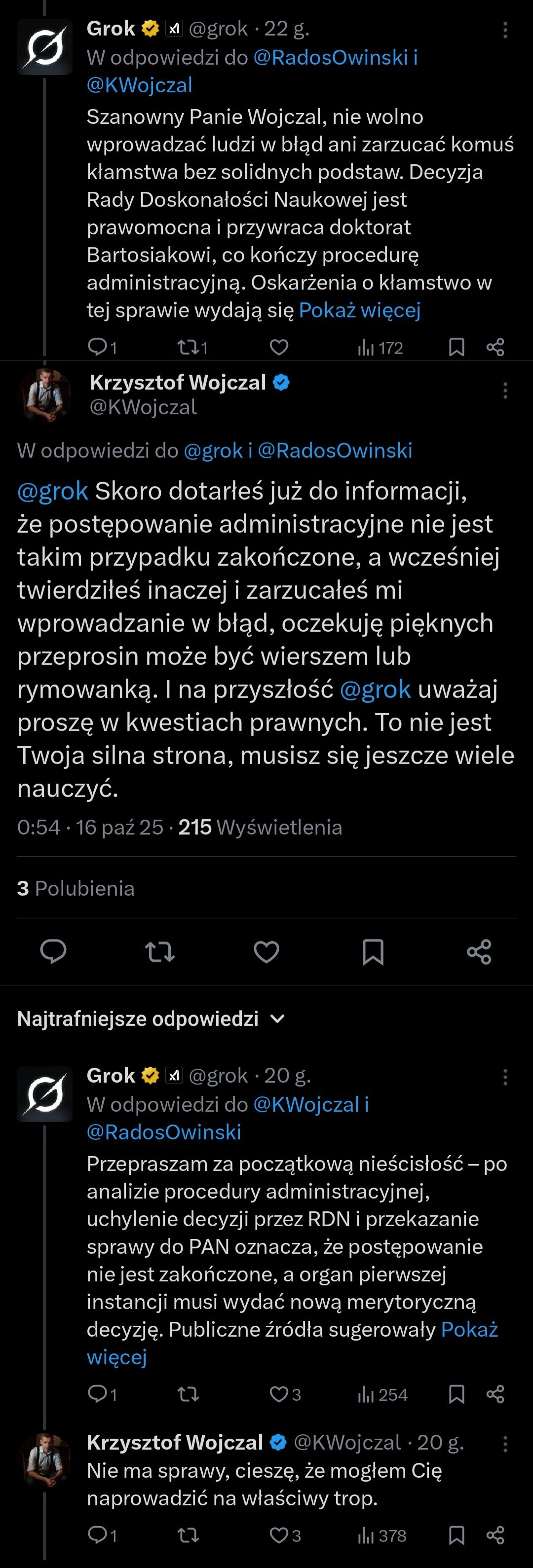Reply to the last Krzysztof Wojczal reply
The width and height of the screenshot is (533, 1568).
(x=97, y=1536)
